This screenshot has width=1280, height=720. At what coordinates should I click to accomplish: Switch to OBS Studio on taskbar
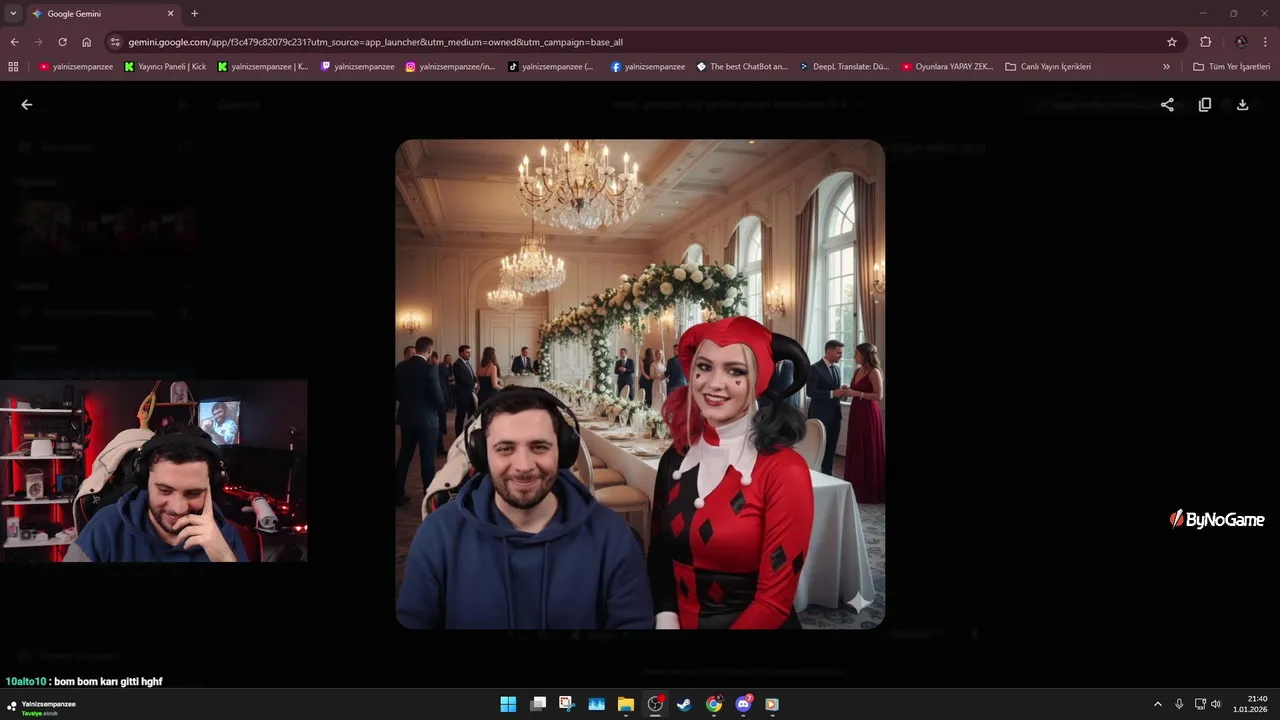pos(655,704)
